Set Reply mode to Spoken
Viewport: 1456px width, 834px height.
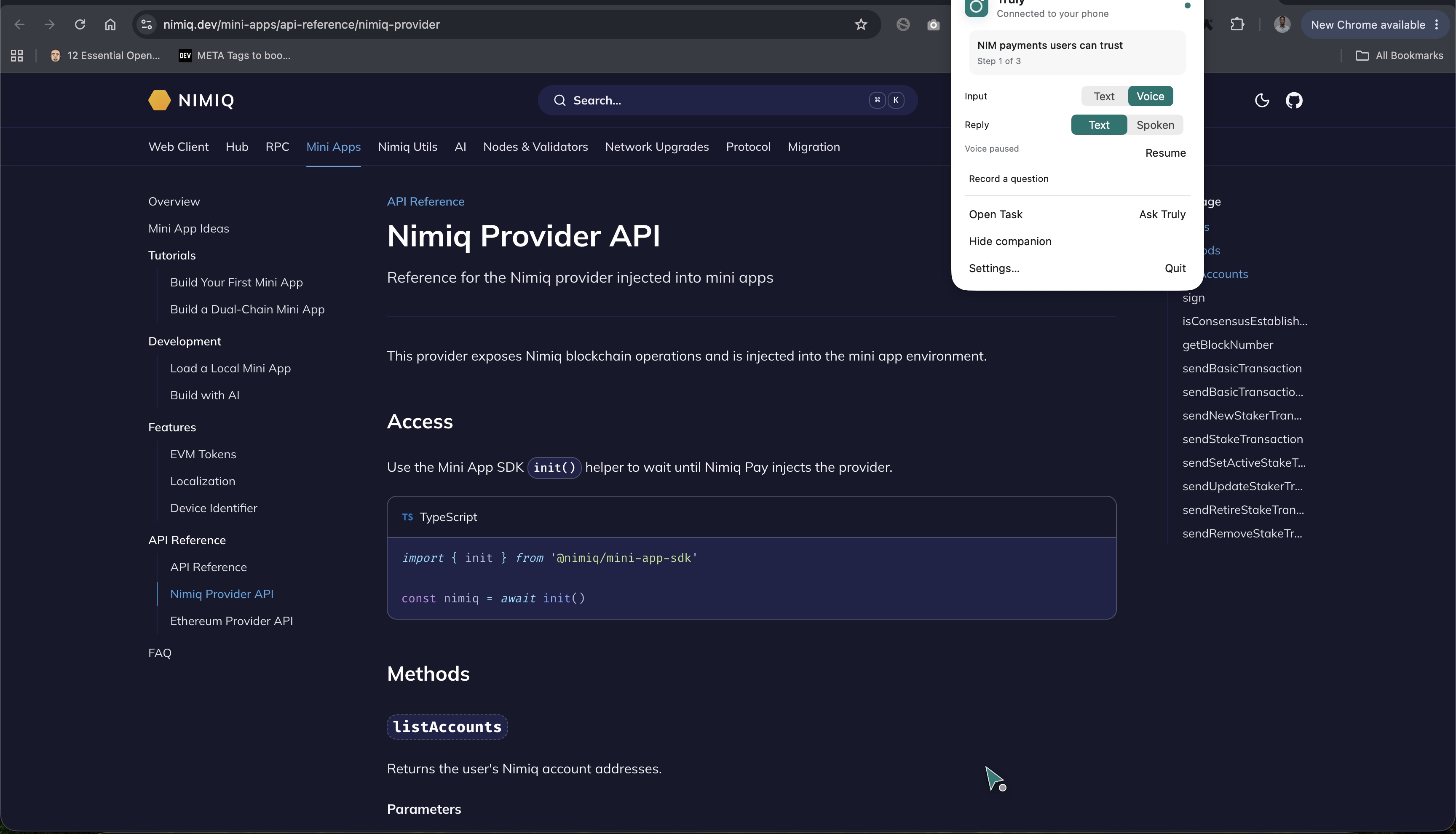point(1155,125)
